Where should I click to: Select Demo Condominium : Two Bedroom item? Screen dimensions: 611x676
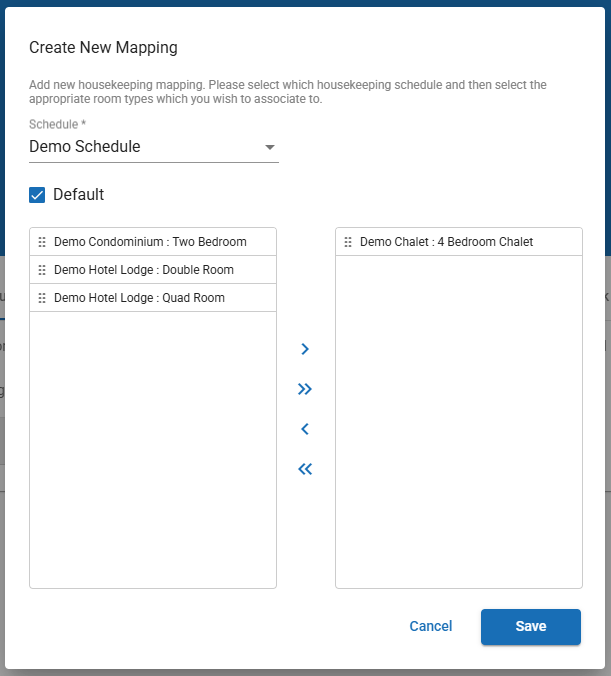[150, 242]
